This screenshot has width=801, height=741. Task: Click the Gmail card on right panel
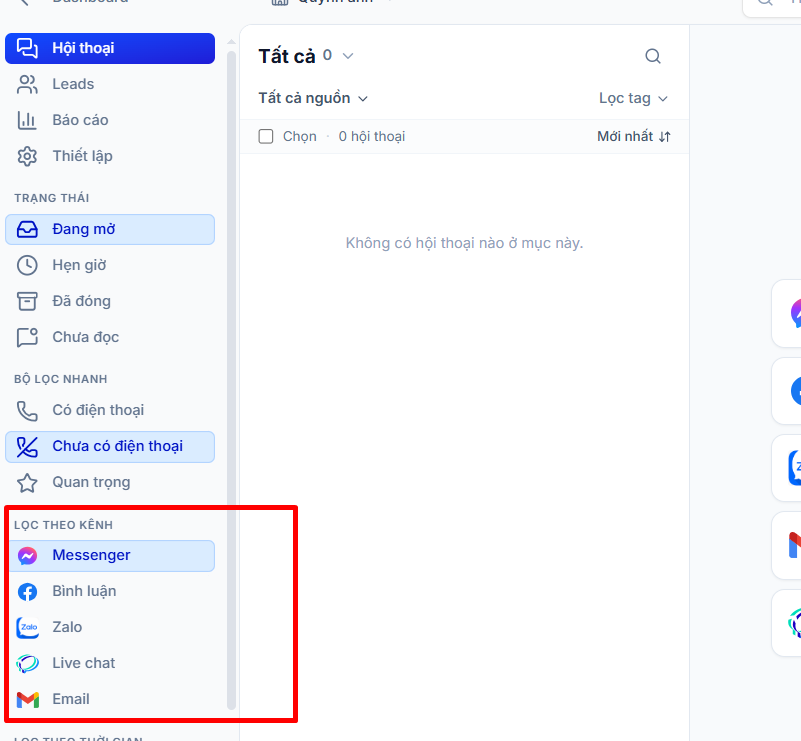(787, 545)
